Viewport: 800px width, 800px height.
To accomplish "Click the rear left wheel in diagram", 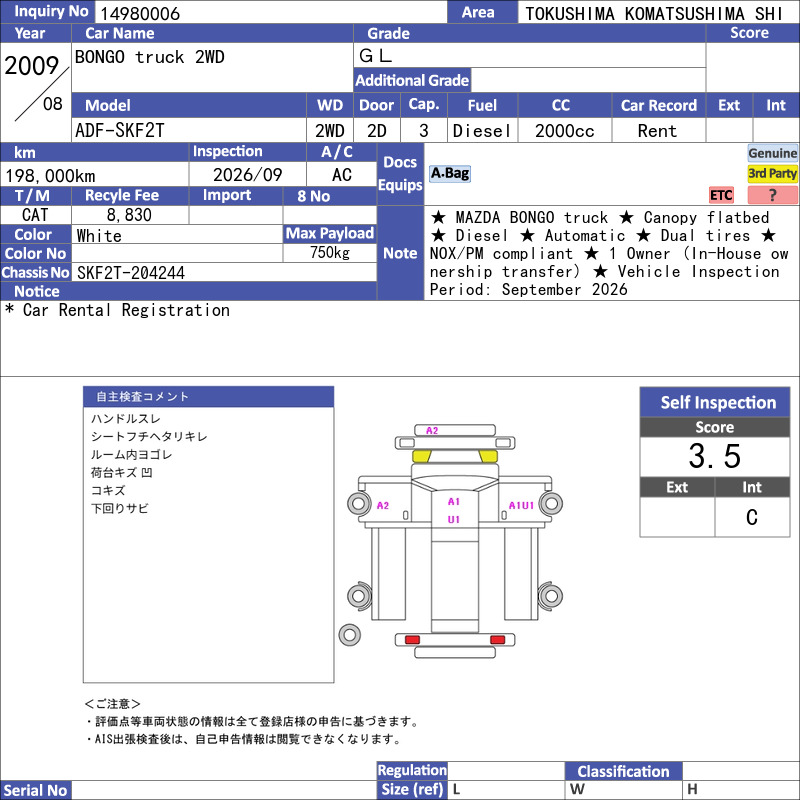I will (359, 595).
